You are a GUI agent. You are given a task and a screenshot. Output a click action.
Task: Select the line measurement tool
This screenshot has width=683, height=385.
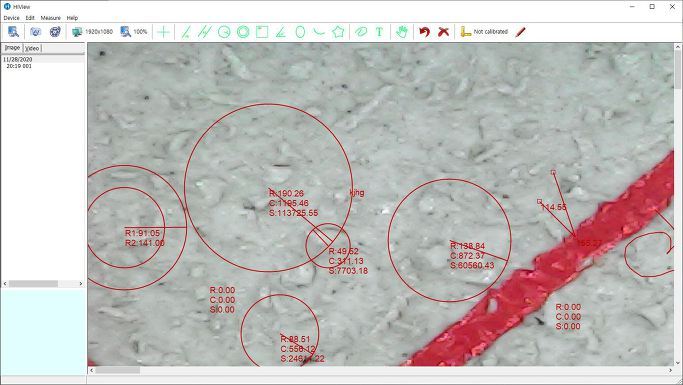click(x=186, y=32)
